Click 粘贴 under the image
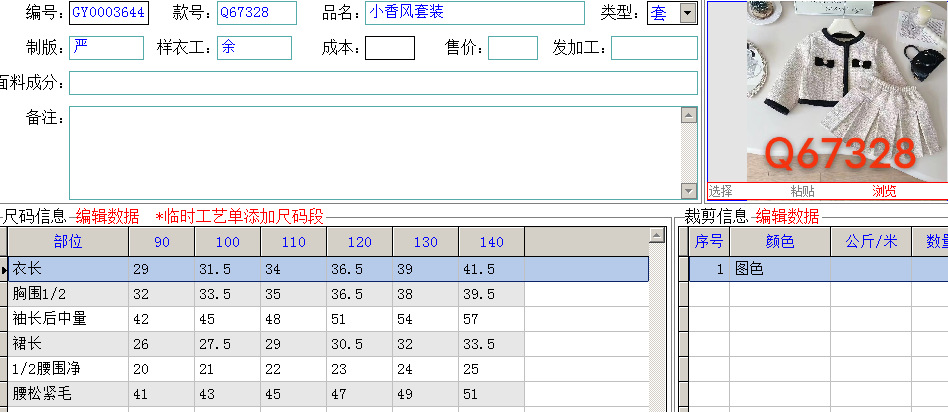 (803, 191)
